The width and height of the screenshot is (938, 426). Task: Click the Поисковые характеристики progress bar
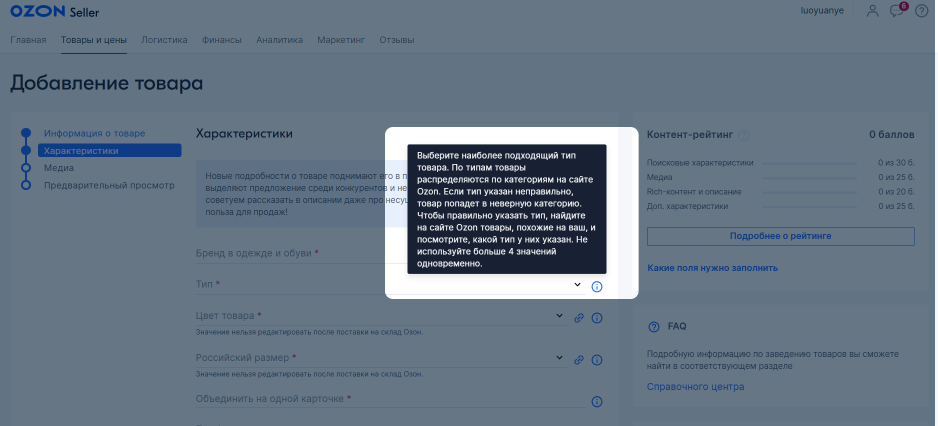809,163
